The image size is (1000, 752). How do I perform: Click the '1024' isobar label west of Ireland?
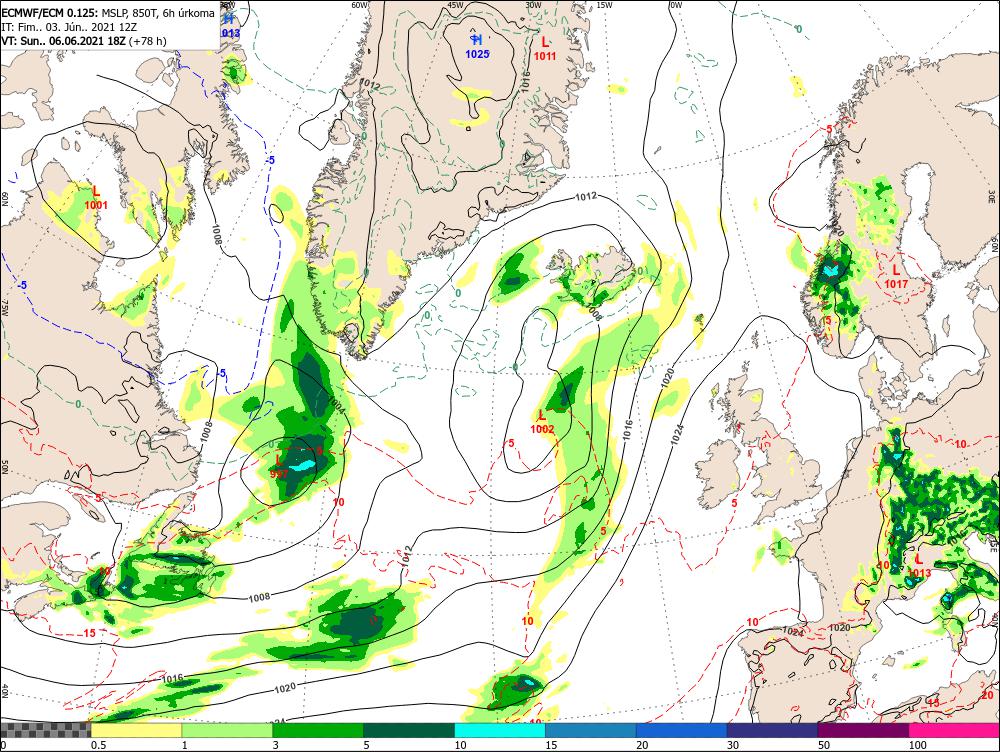click(x=679, y=433)
